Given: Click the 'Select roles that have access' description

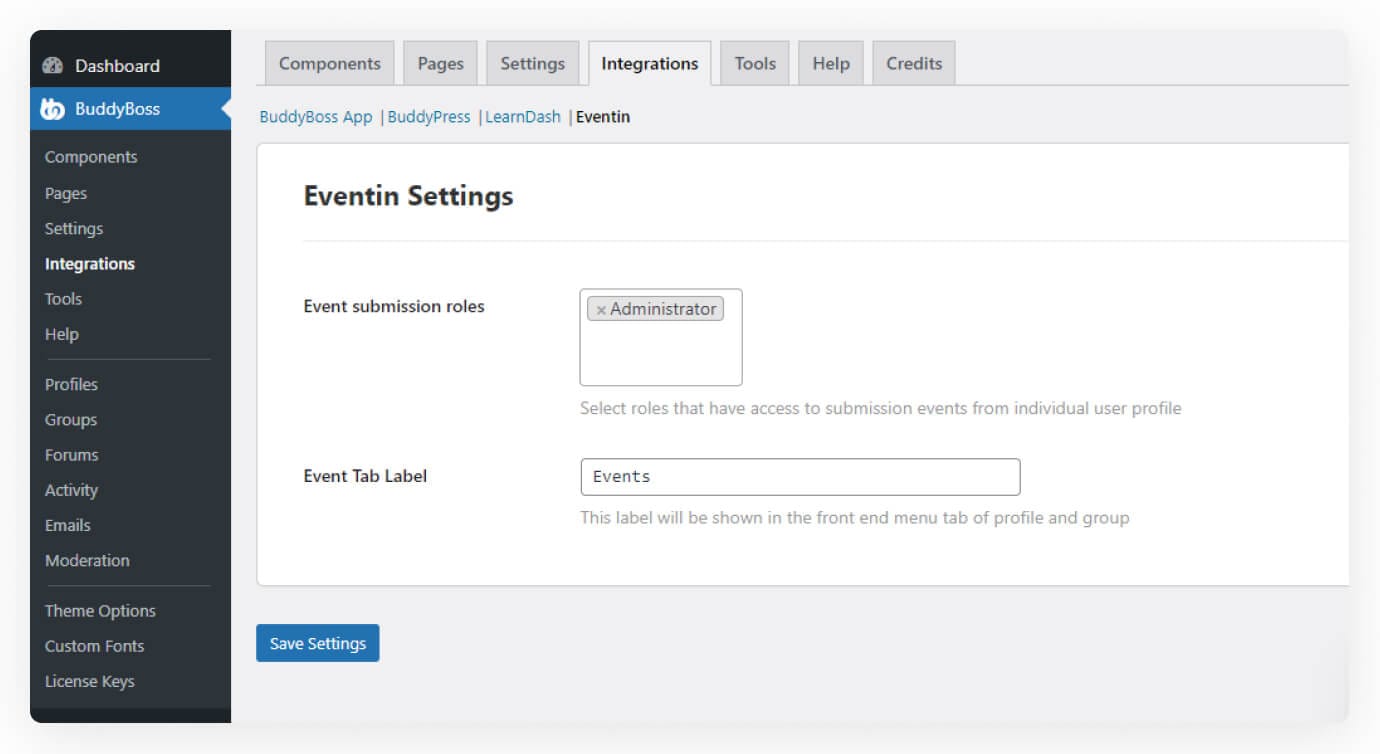Looking at the screenshot, I should 881,408.
